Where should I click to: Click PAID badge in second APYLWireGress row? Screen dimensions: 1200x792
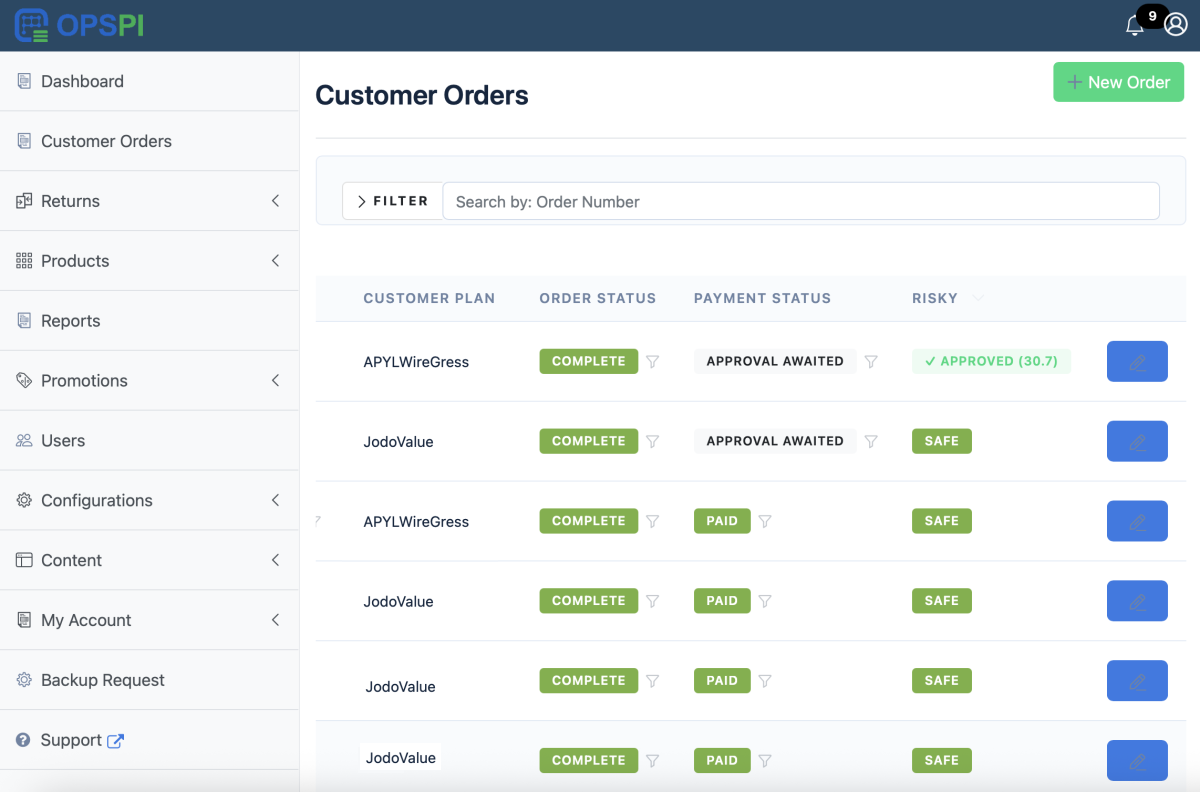[722, 521]
